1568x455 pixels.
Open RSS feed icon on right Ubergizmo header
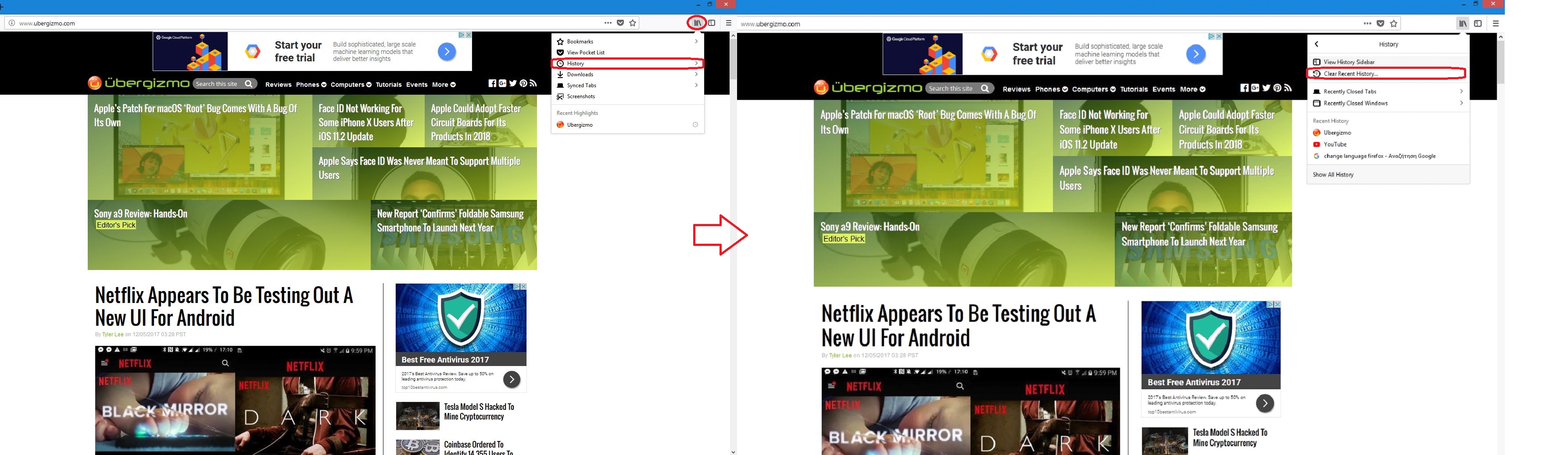pos(1288,88)
